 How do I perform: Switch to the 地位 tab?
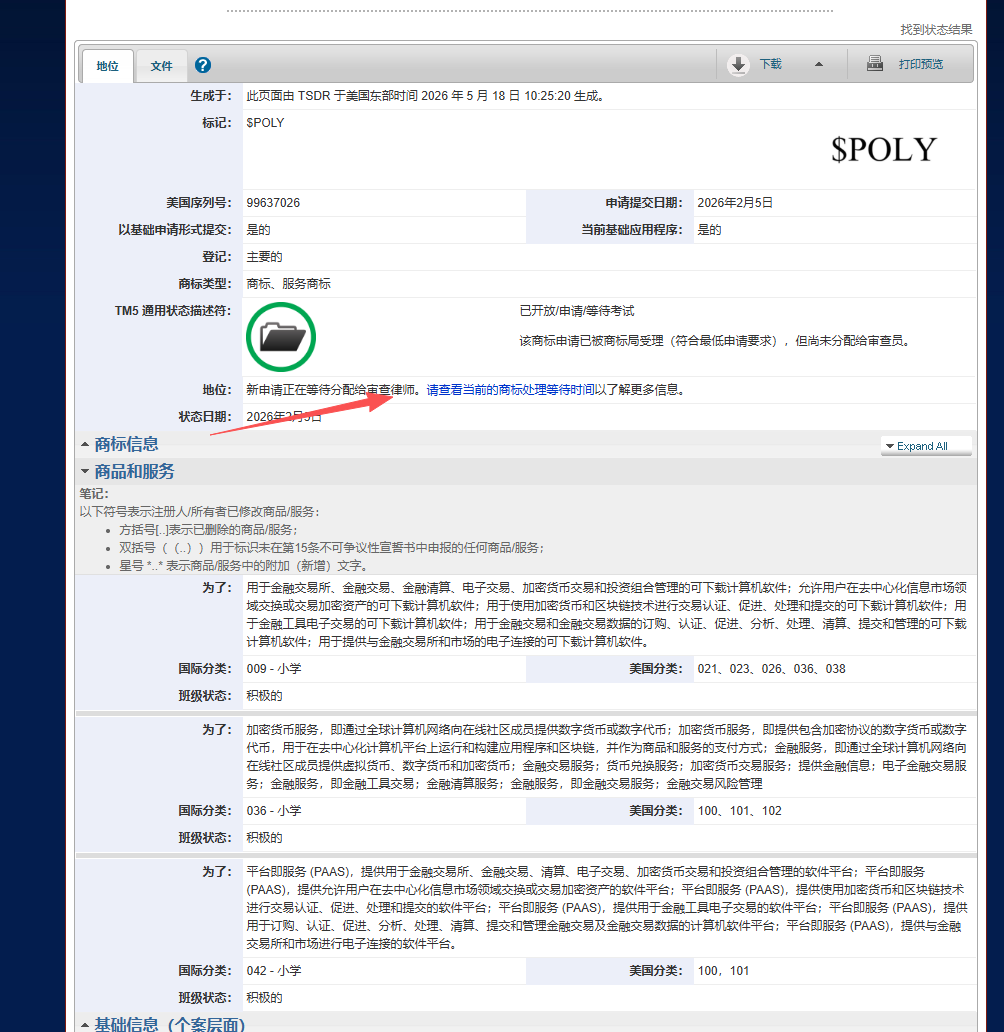[x=107, y=66]
